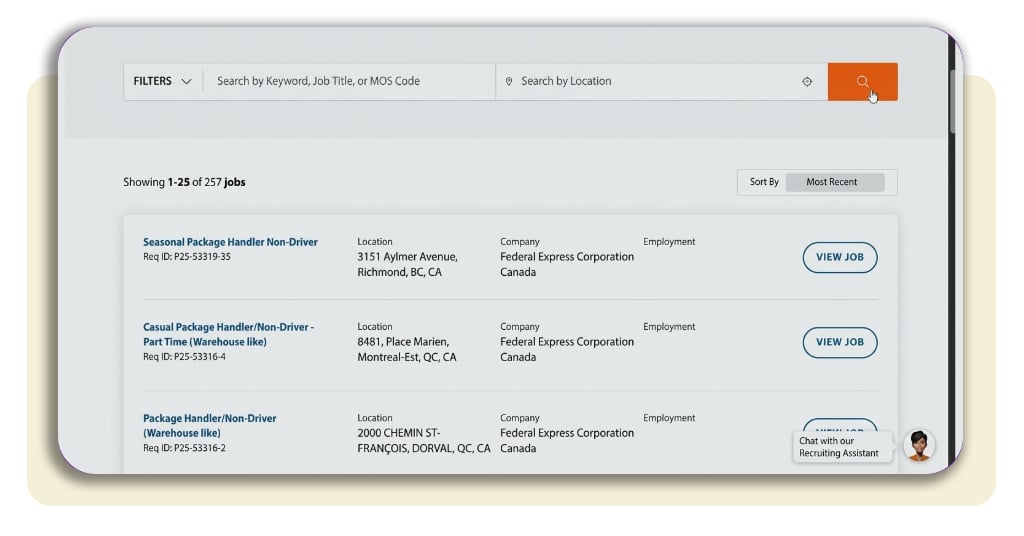Viewport: 1024px width, 536px height.
Task: Open the recruiting assistant avatar
Action: tap(919, 446)
